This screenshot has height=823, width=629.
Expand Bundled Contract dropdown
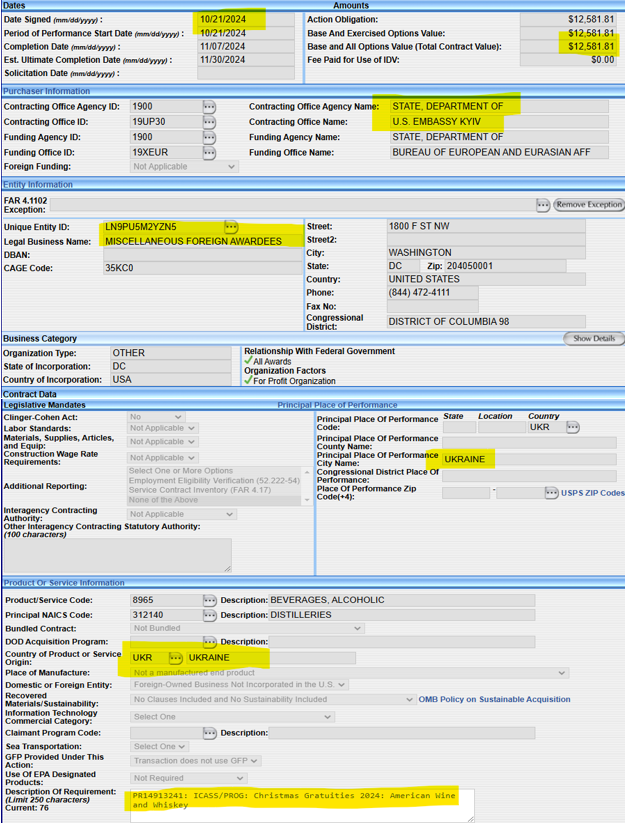247,628
